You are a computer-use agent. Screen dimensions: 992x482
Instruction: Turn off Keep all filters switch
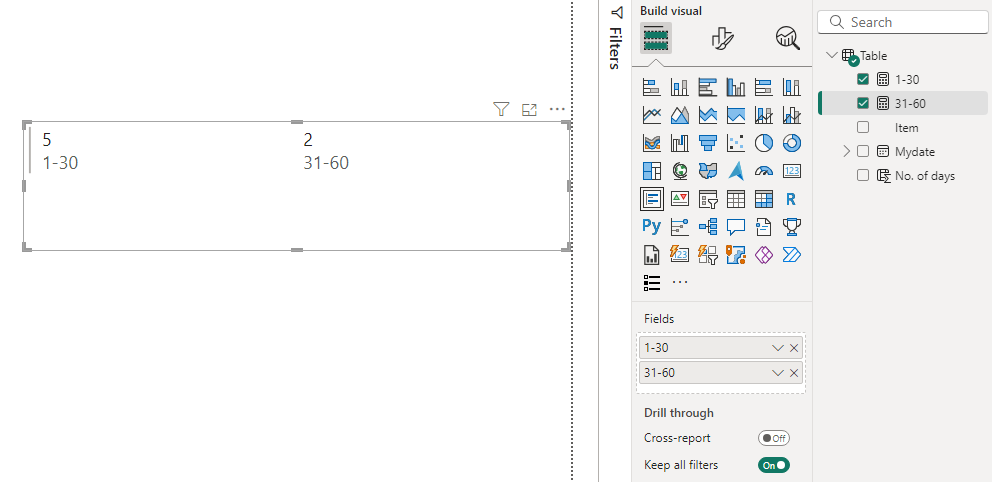point(774,465)
